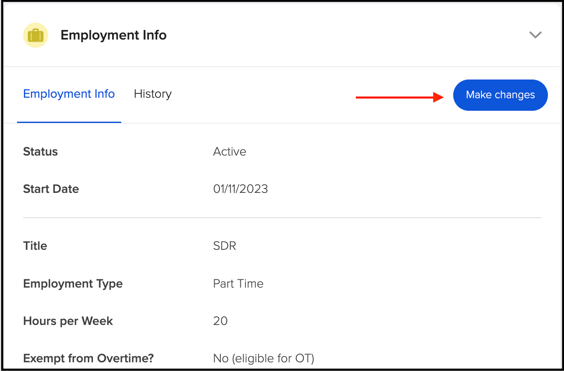Click the Start Date label
564x371 pixels.
point(51,189)
